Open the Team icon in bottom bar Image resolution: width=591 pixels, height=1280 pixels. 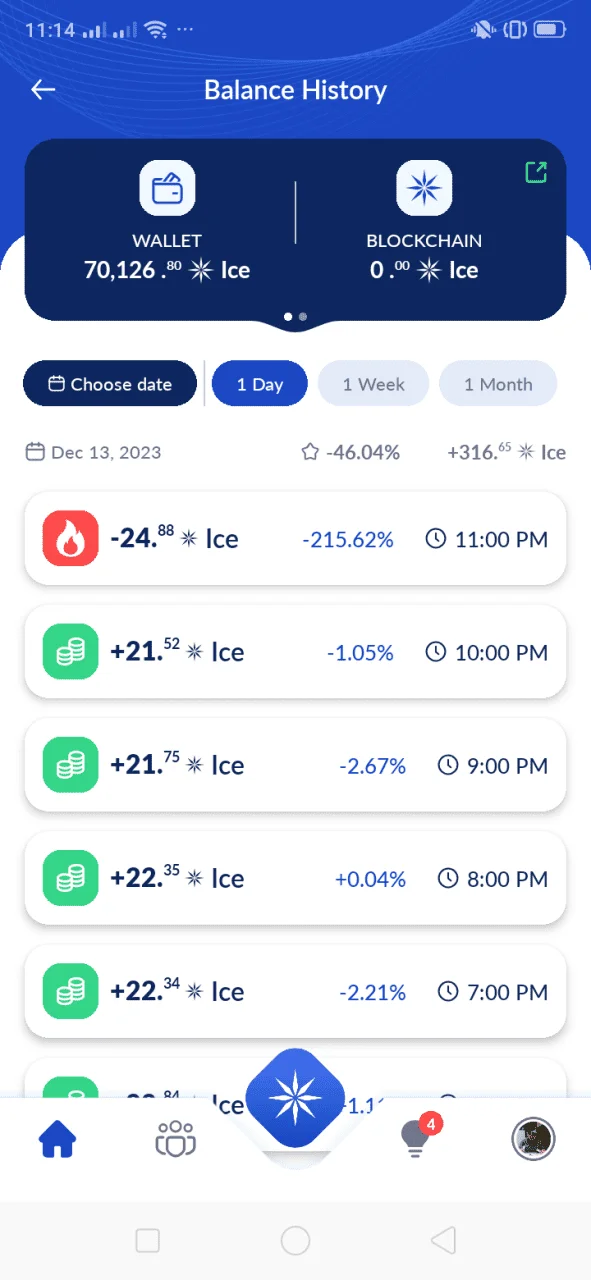(x=176, y=1139)
